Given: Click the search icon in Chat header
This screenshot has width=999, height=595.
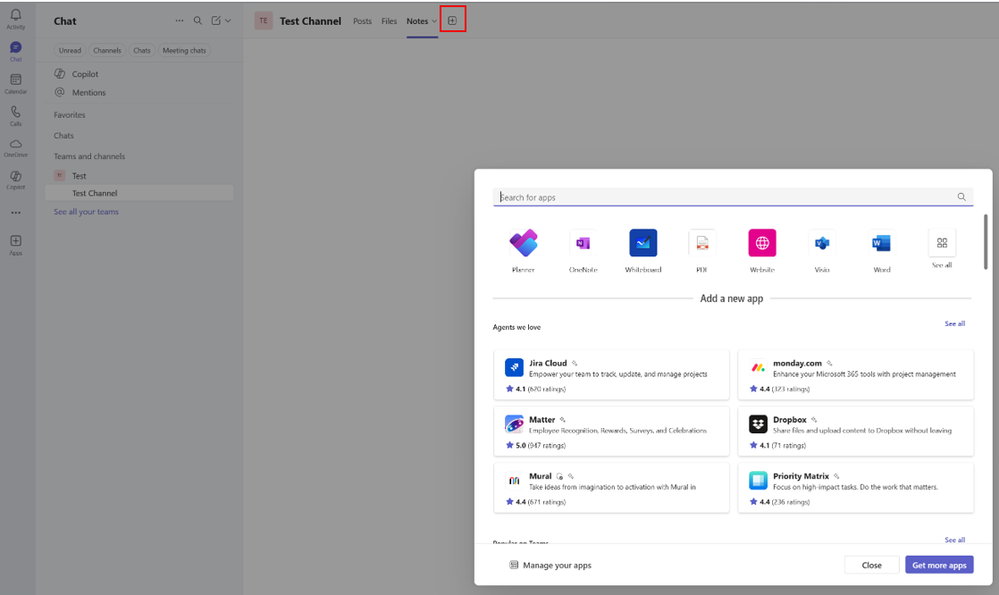Looking at the screenshot, I should pyautogui.click(x=198, y=20).
